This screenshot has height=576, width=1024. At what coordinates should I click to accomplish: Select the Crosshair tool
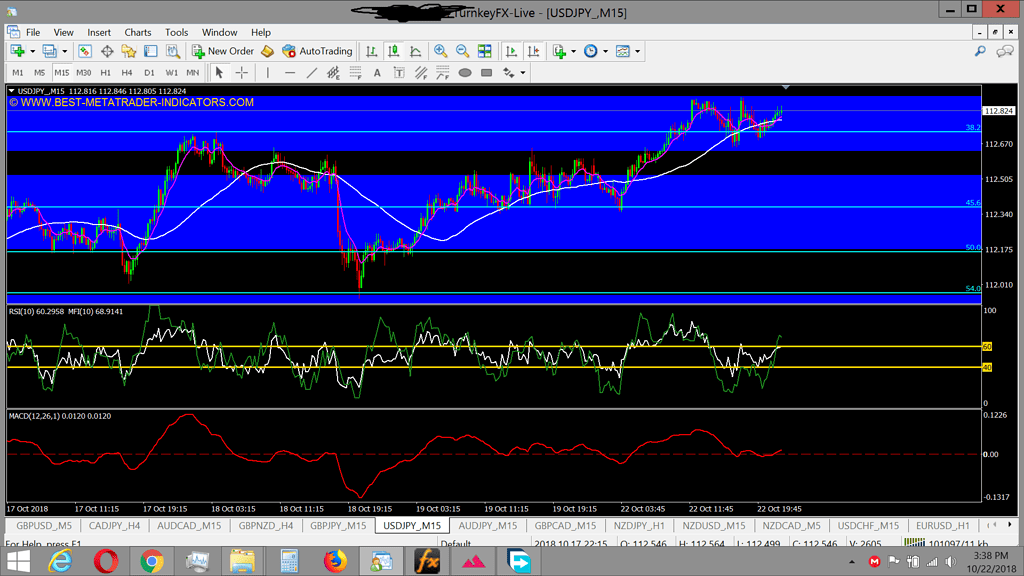point(242,72)
